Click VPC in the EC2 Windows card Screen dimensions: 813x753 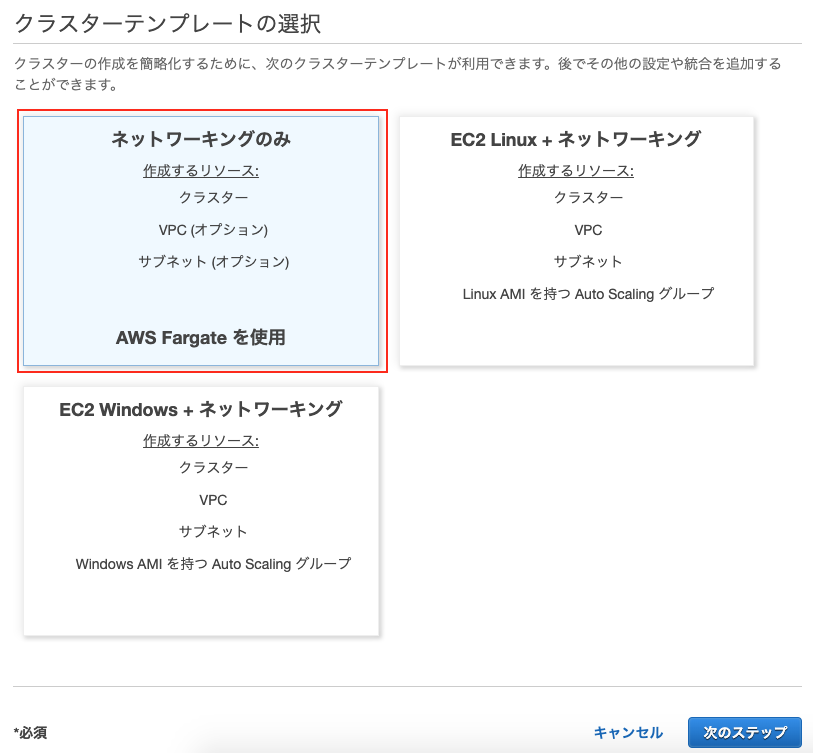coord(213,499)
